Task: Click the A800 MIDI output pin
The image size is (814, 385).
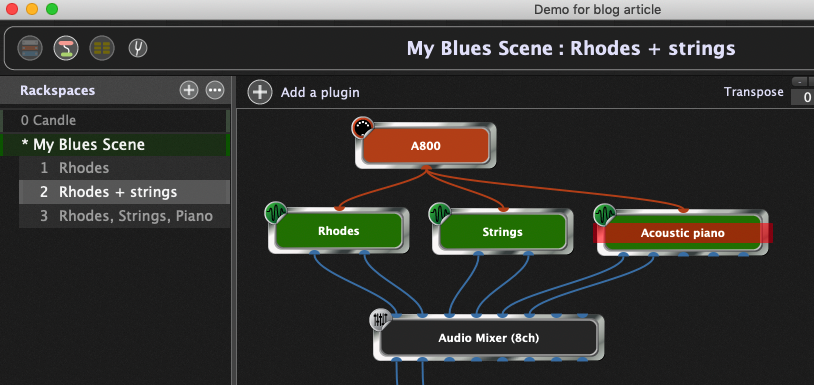Action: pos(426,169)
